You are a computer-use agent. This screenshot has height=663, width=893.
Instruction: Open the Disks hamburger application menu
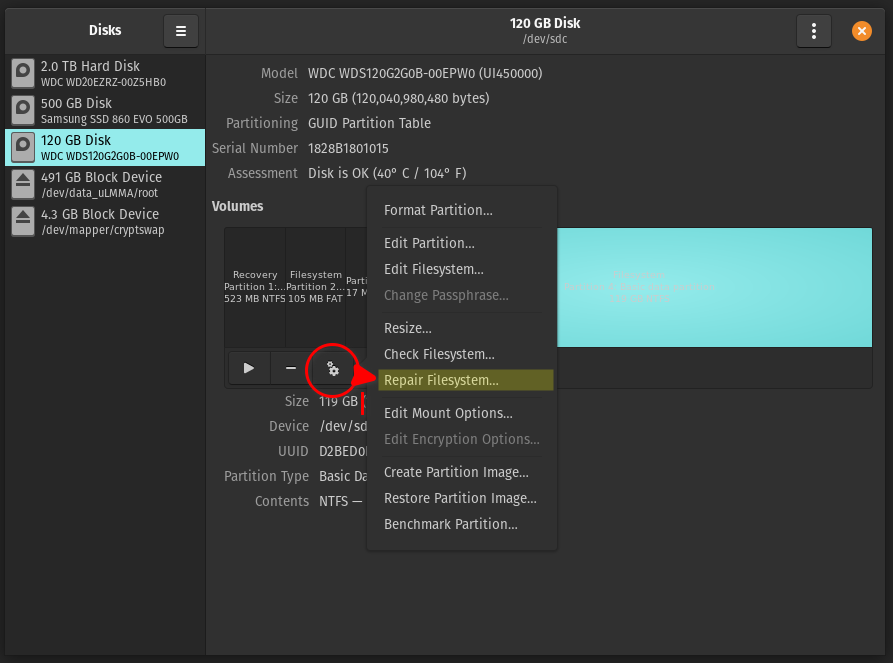tap(181, 31)
